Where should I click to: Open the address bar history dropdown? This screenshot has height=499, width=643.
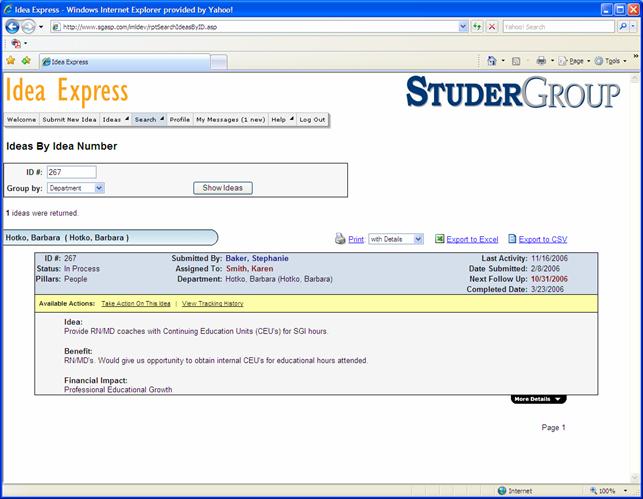463,27
